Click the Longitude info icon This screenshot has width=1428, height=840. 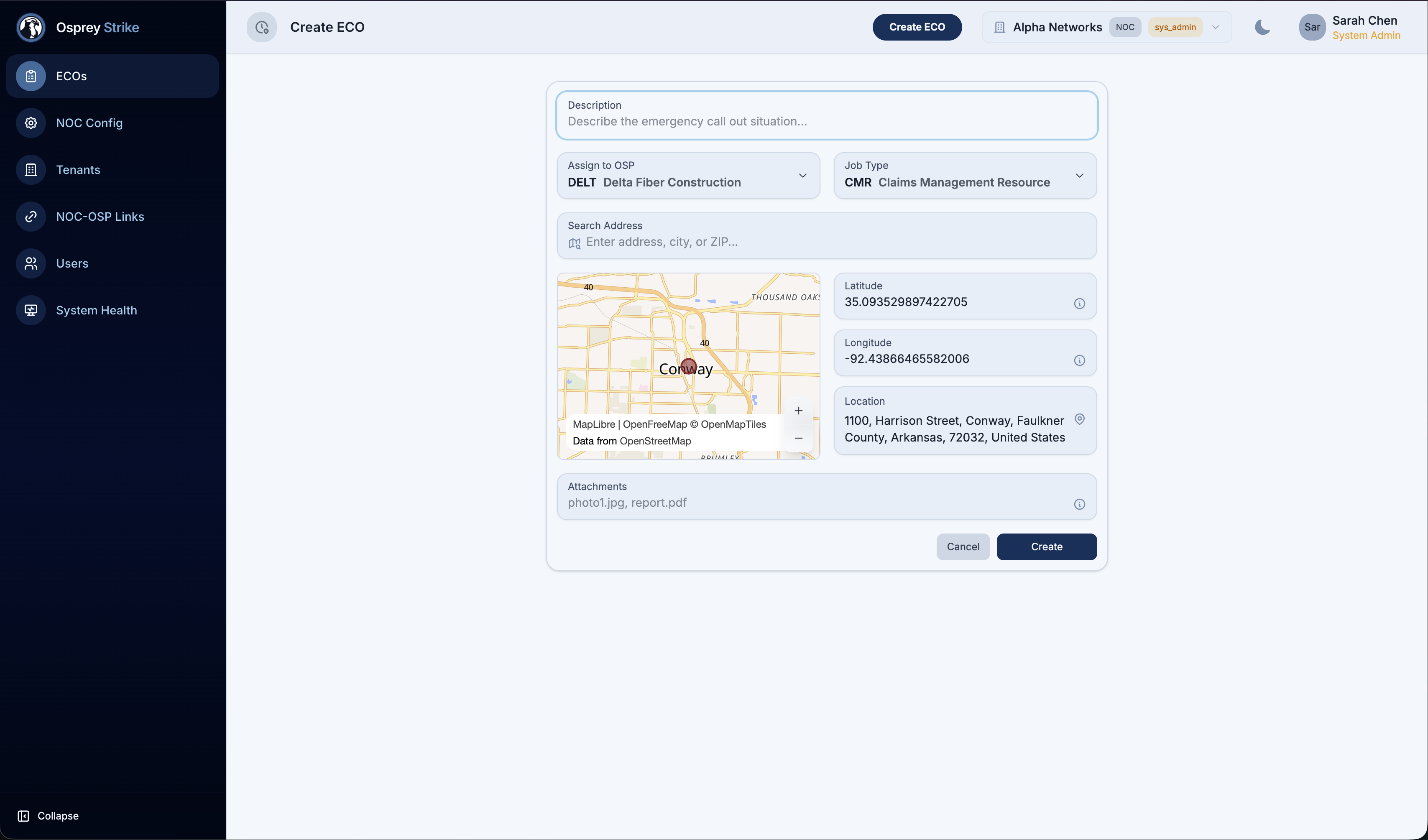point(1079,360)
